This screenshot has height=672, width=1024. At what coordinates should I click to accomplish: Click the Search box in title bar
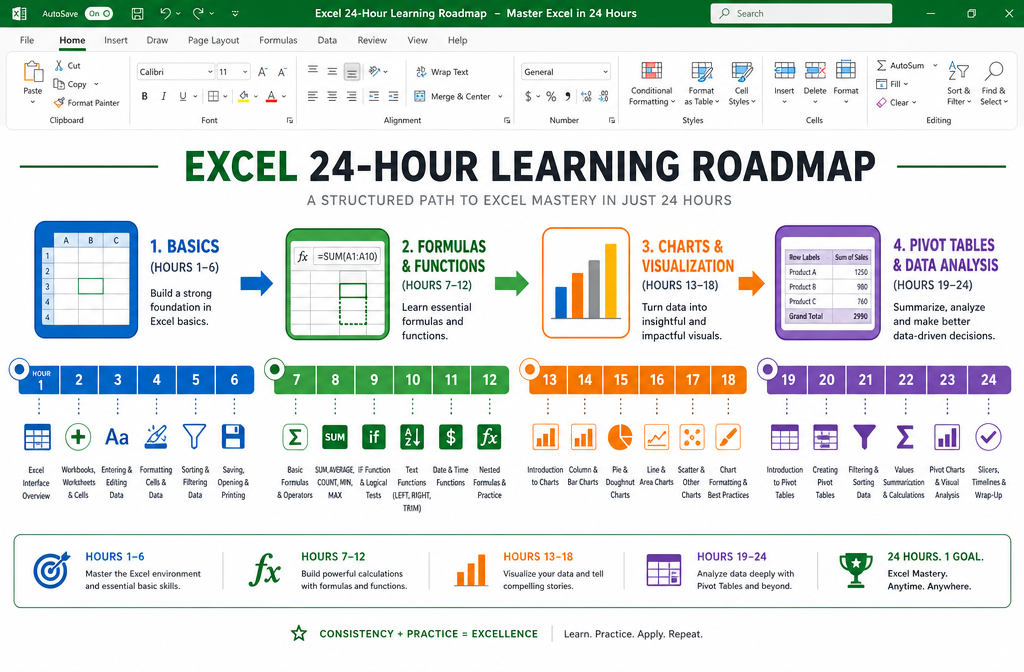[x=801, y=13]
